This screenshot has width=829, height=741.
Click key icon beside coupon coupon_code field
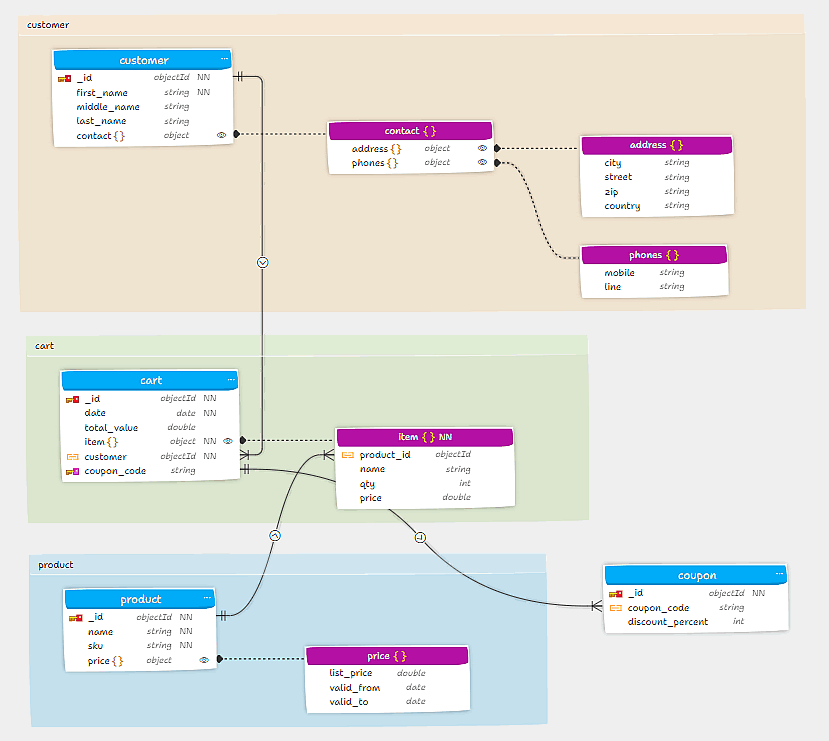point(616,608)
